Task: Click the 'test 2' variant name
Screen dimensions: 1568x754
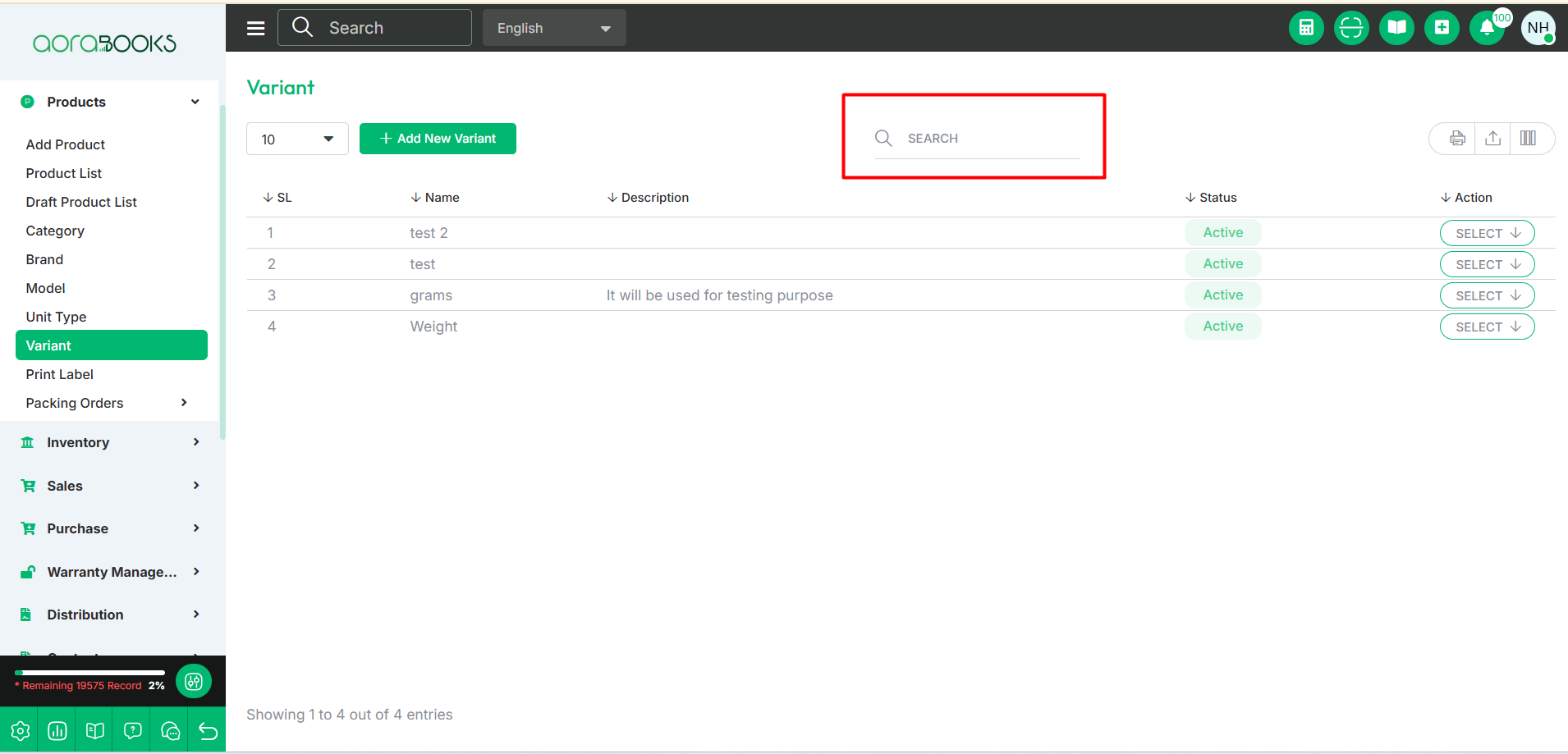Action: click(x=429, y=233)
